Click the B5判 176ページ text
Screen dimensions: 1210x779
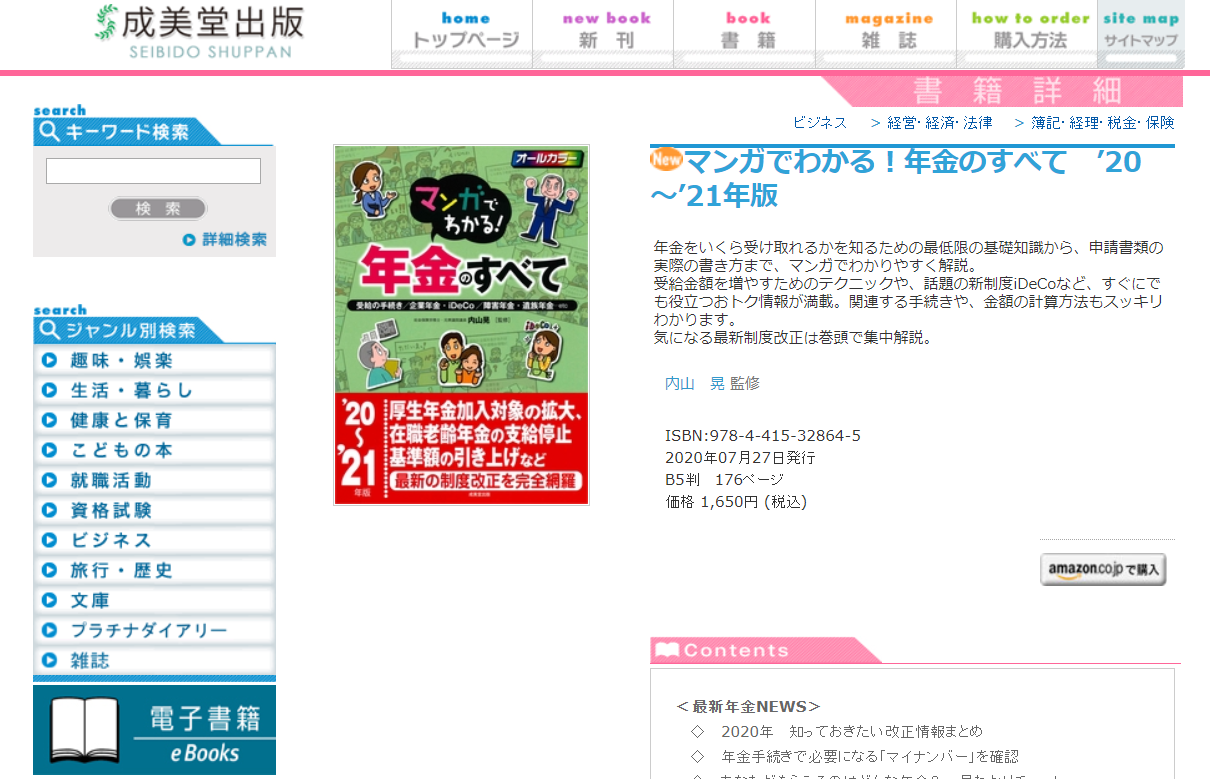click(x=725, y=480)
